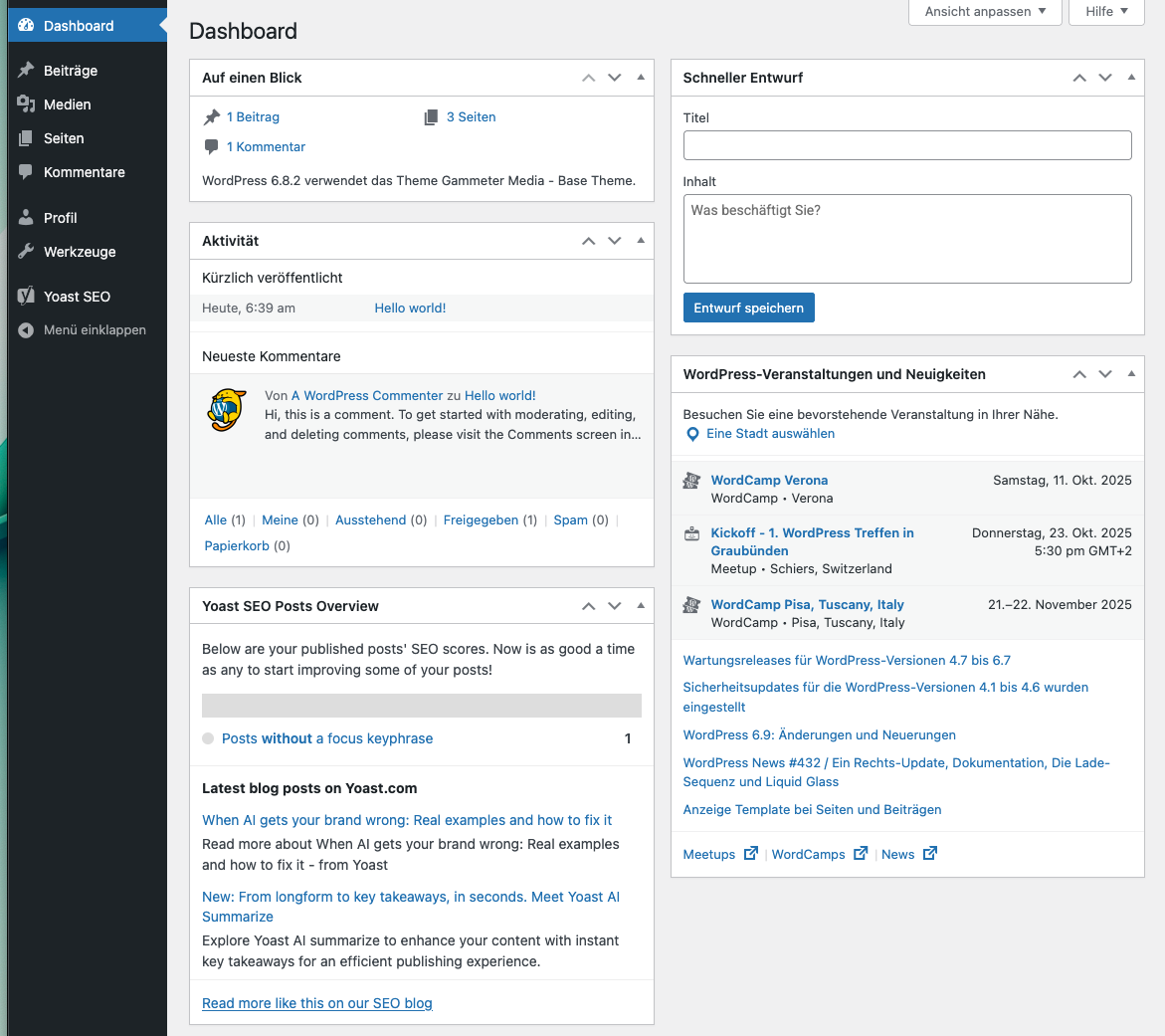Viewport: 1165px width, 1036px height.
Task: Open Seiten in the sidebar menu
Action: click(64, 138)
